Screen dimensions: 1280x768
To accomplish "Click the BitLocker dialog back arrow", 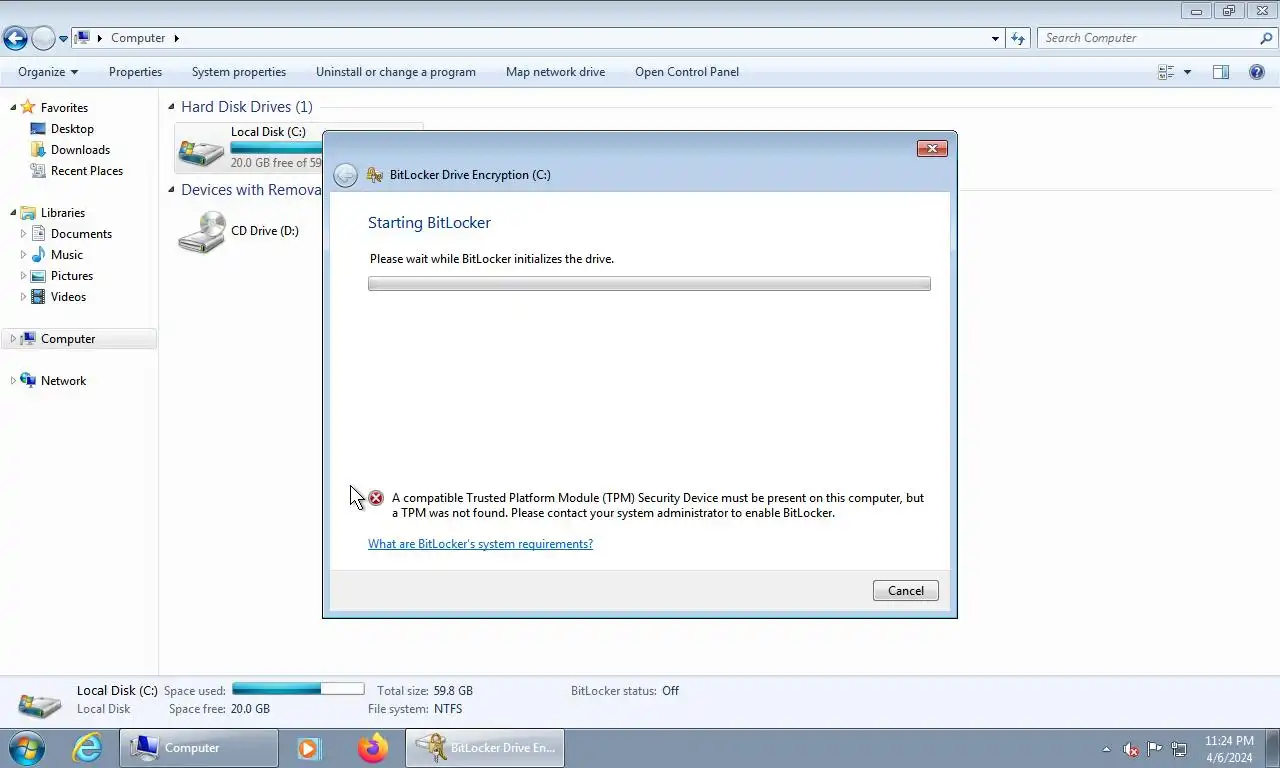I will (x=345, y=175).
